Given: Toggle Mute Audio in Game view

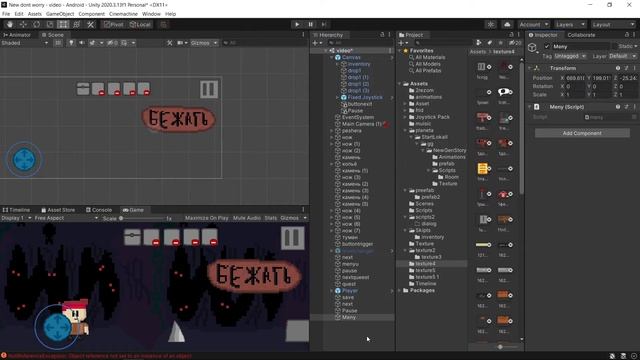Looking at the screenshot, I should [247, 218].
